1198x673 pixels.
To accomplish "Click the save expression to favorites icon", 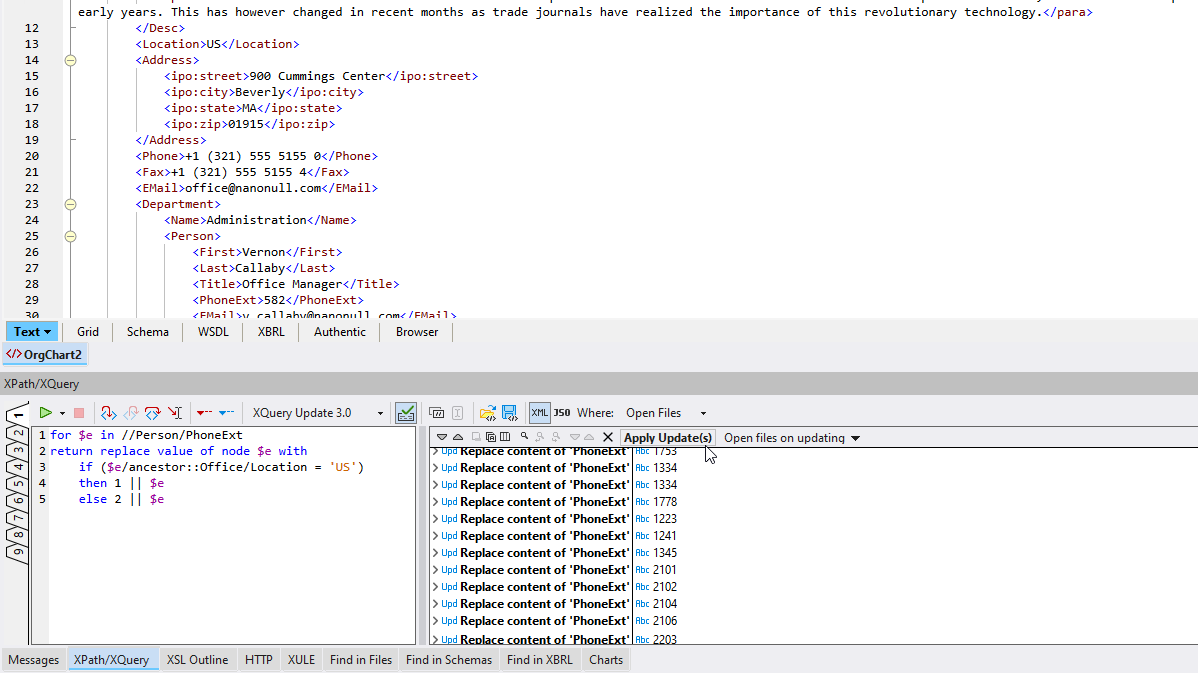I will tap(510, 412).
